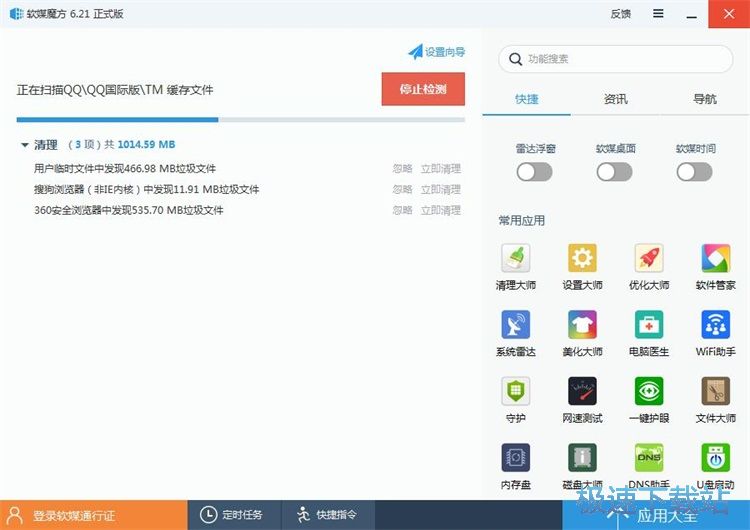This screenshot has width=750, height=530.
Task: Open 美化大师 shirt icon
Action: pos(582,325)
